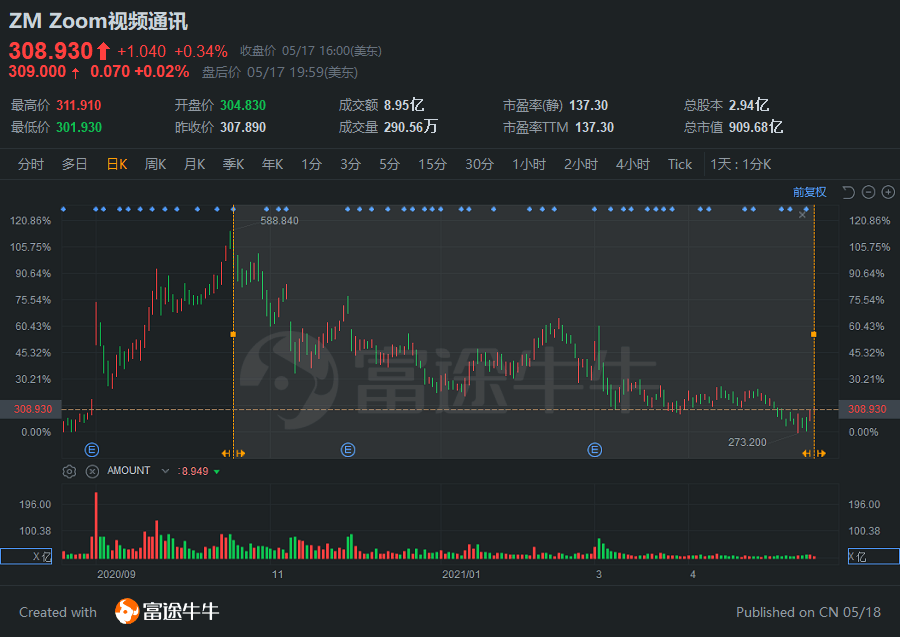Click the left range boundary arrows handle
900x637 pixels.
point(233,453)
